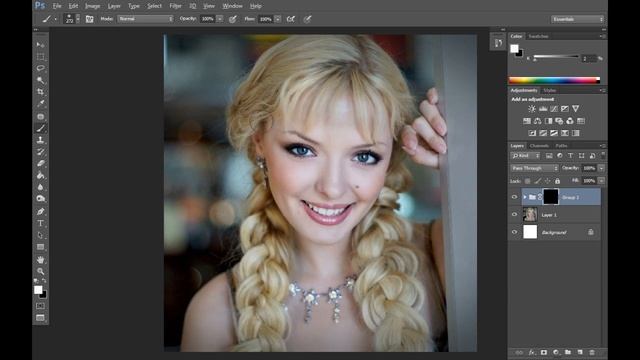Open the Window menu
Viewport: 640px width, 360px height.
tap(232, 6)
